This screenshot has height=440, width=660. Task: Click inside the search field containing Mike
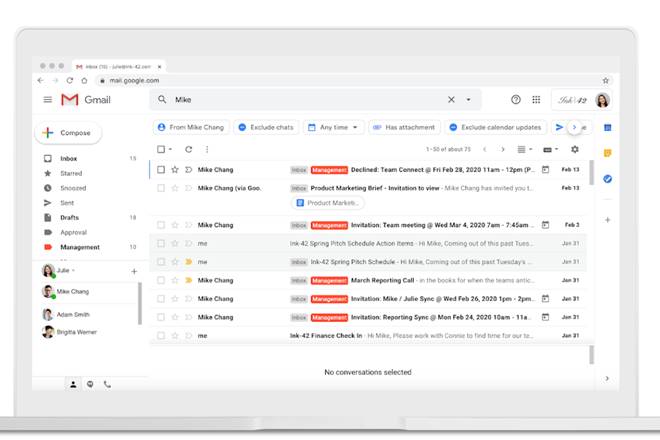click(300, 100)
